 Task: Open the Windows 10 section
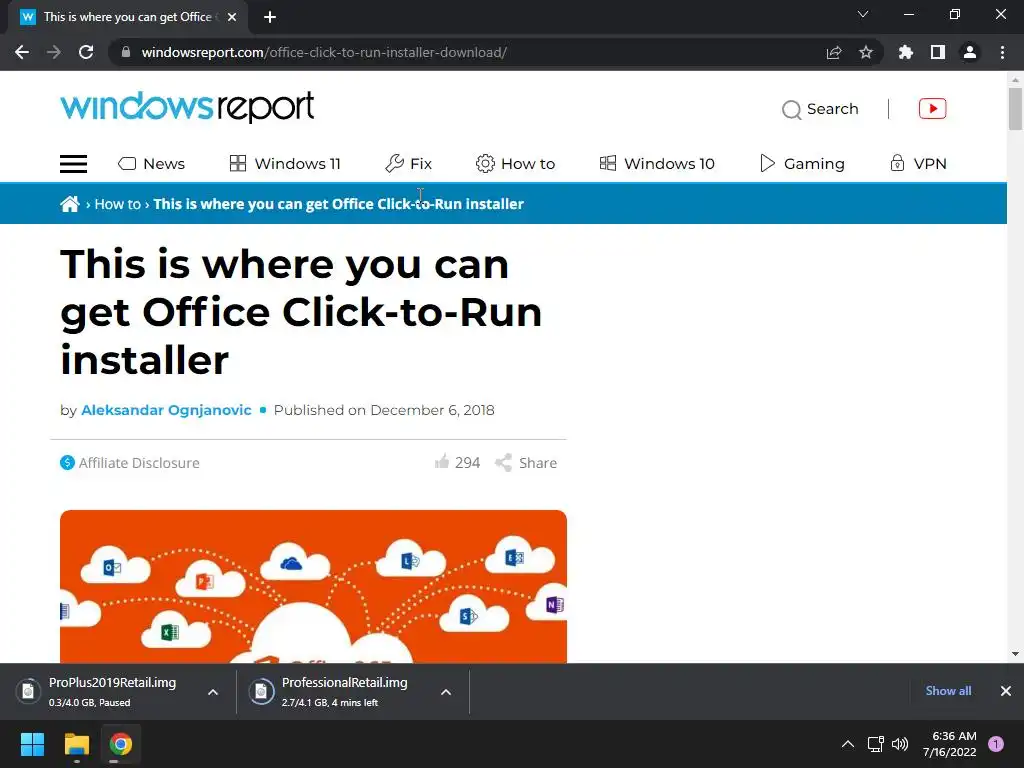coord(657,164)
